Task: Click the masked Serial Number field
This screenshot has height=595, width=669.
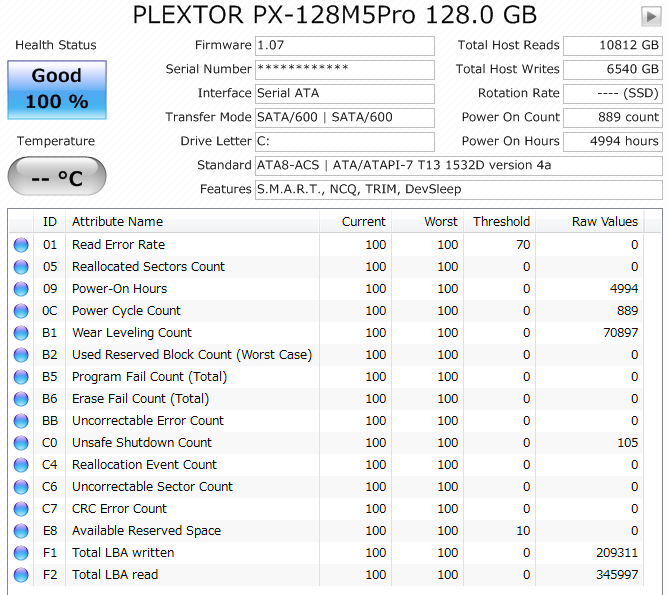Action: (345, 70)
